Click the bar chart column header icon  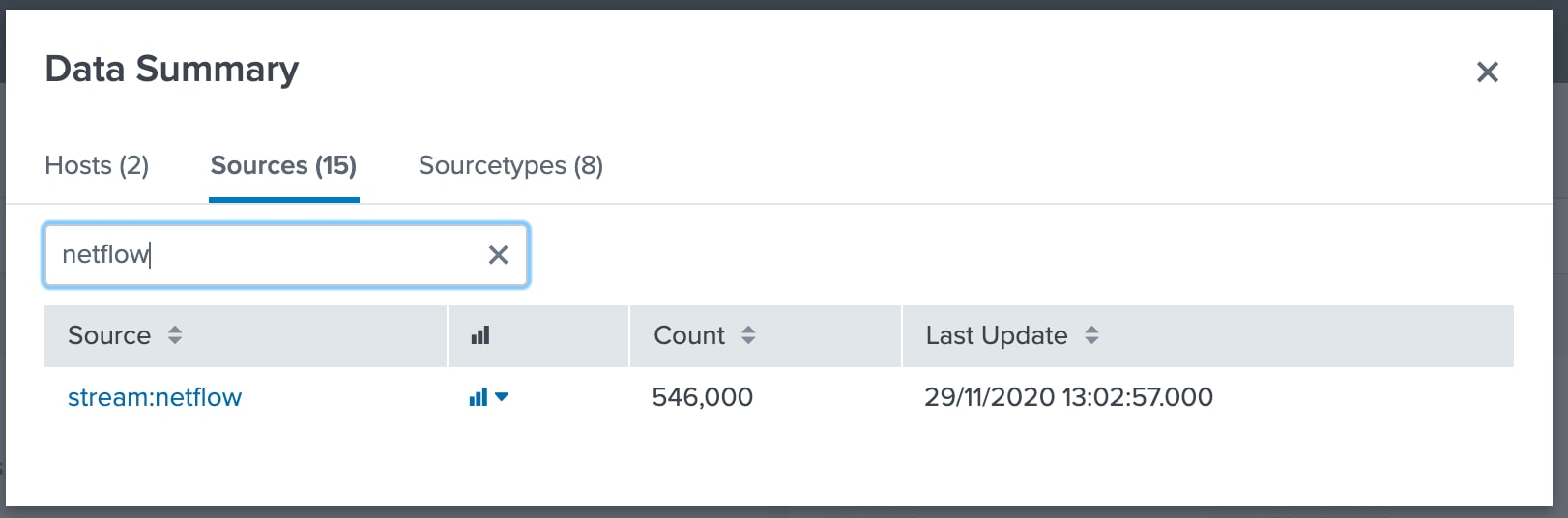coord(480,335)
